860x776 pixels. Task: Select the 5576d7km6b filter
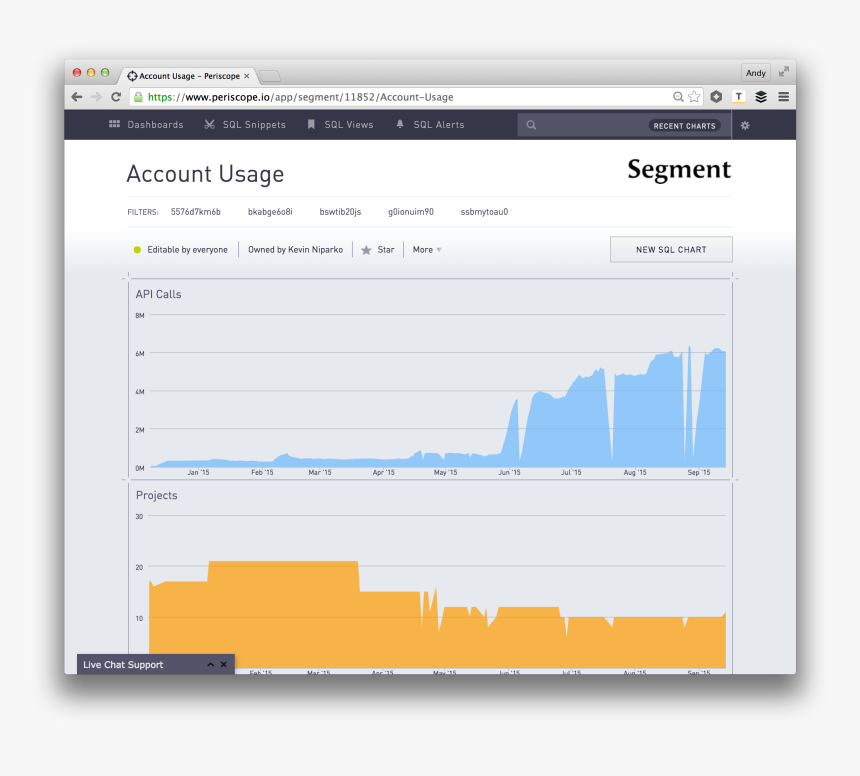195,212
